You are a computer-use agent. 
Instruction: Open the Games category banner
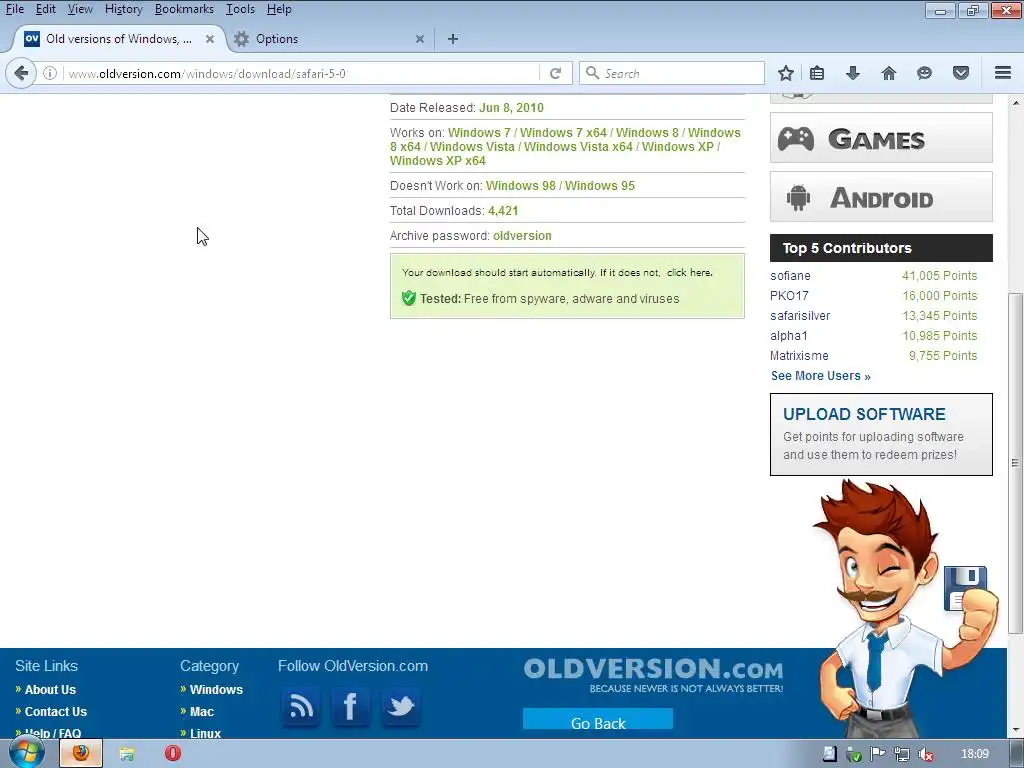(x=881, y=138)
